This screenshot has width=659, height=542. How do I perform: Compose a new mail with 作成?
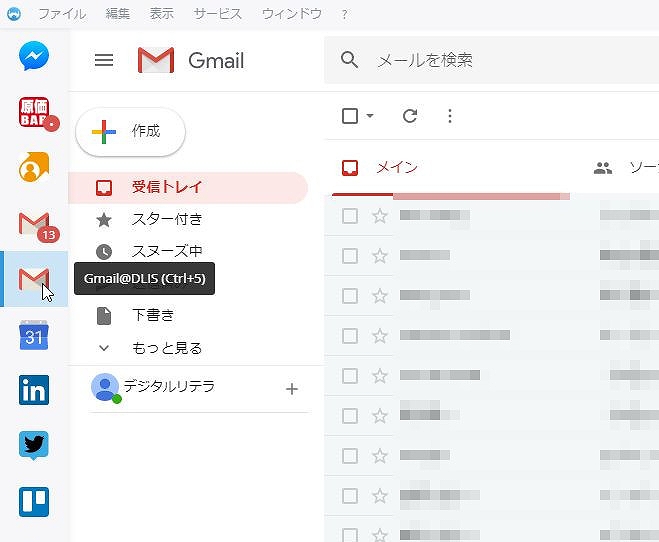131,132
